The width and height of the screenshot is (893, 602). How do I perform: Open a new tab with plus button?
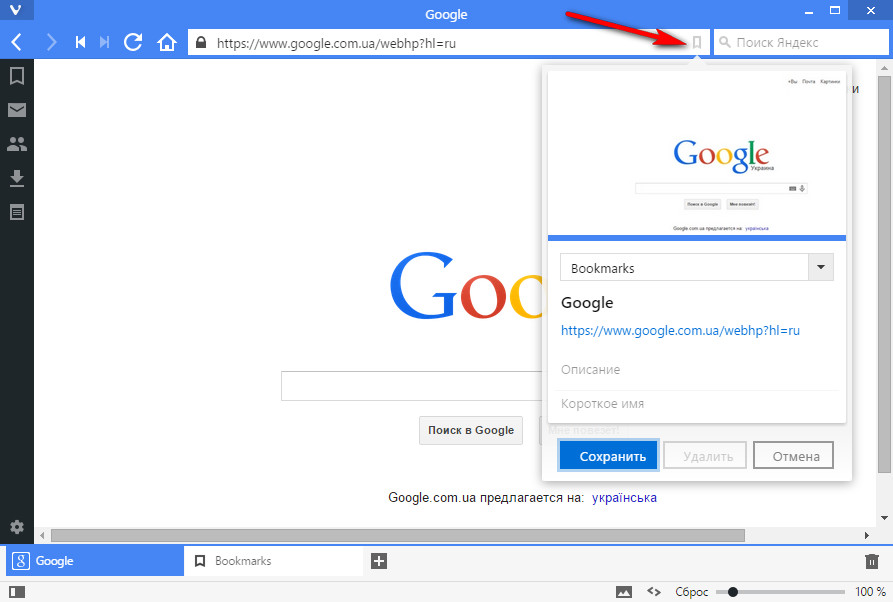point(379,561)
